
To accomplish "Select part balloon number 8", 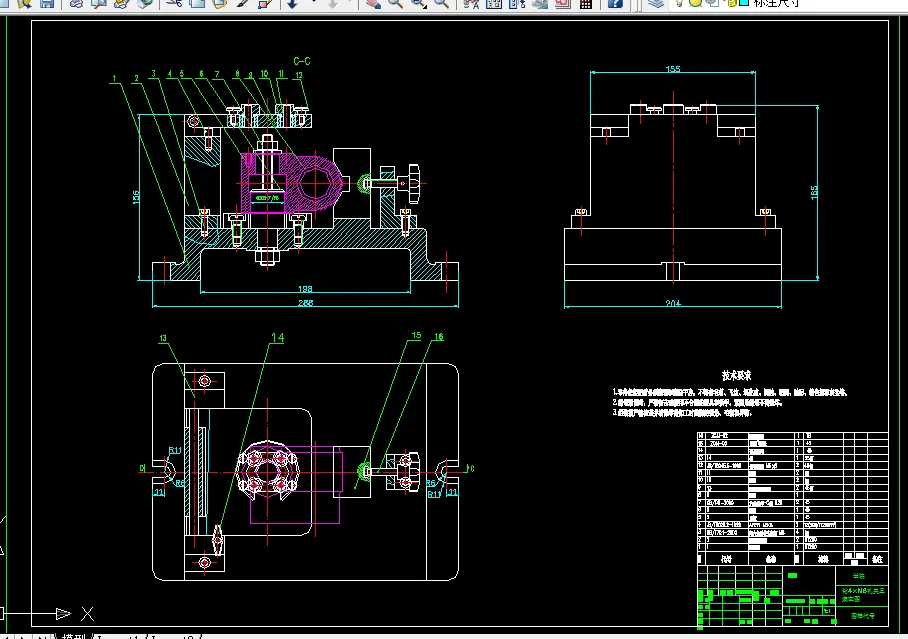I will (237, 74).
